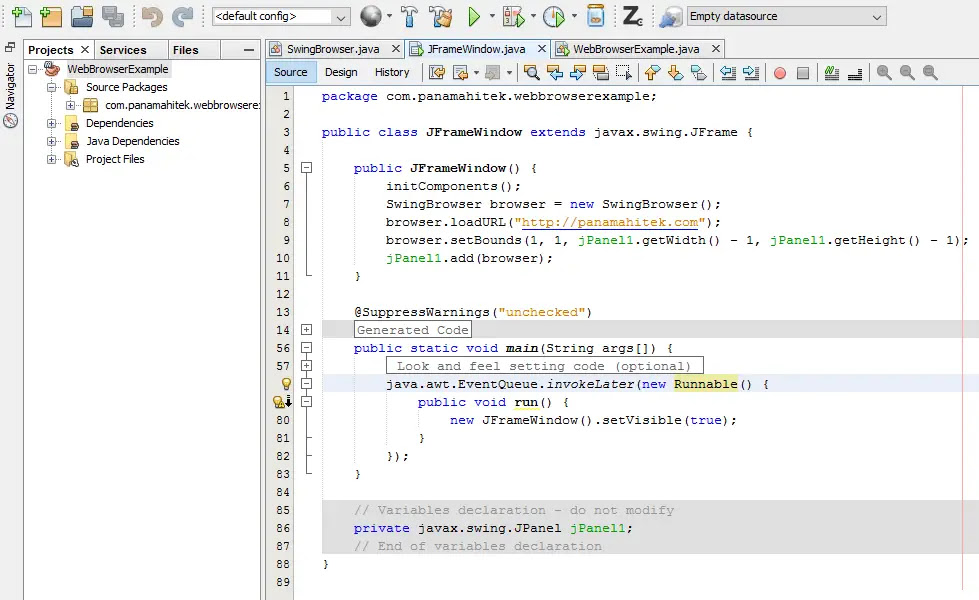
Task: Expand the Java Dependencies node
Action: pyautogui.click(x=52, y=141)
